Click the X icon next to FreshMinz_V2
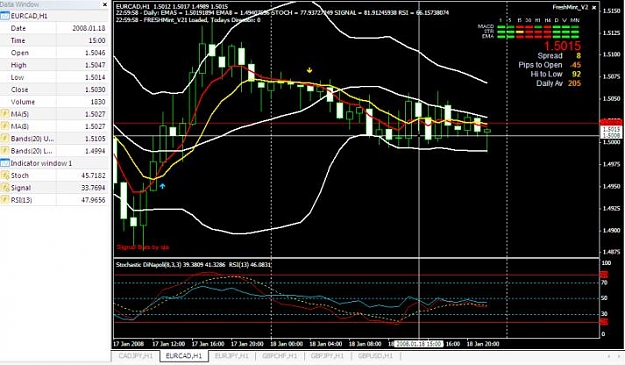 [594, 7]
